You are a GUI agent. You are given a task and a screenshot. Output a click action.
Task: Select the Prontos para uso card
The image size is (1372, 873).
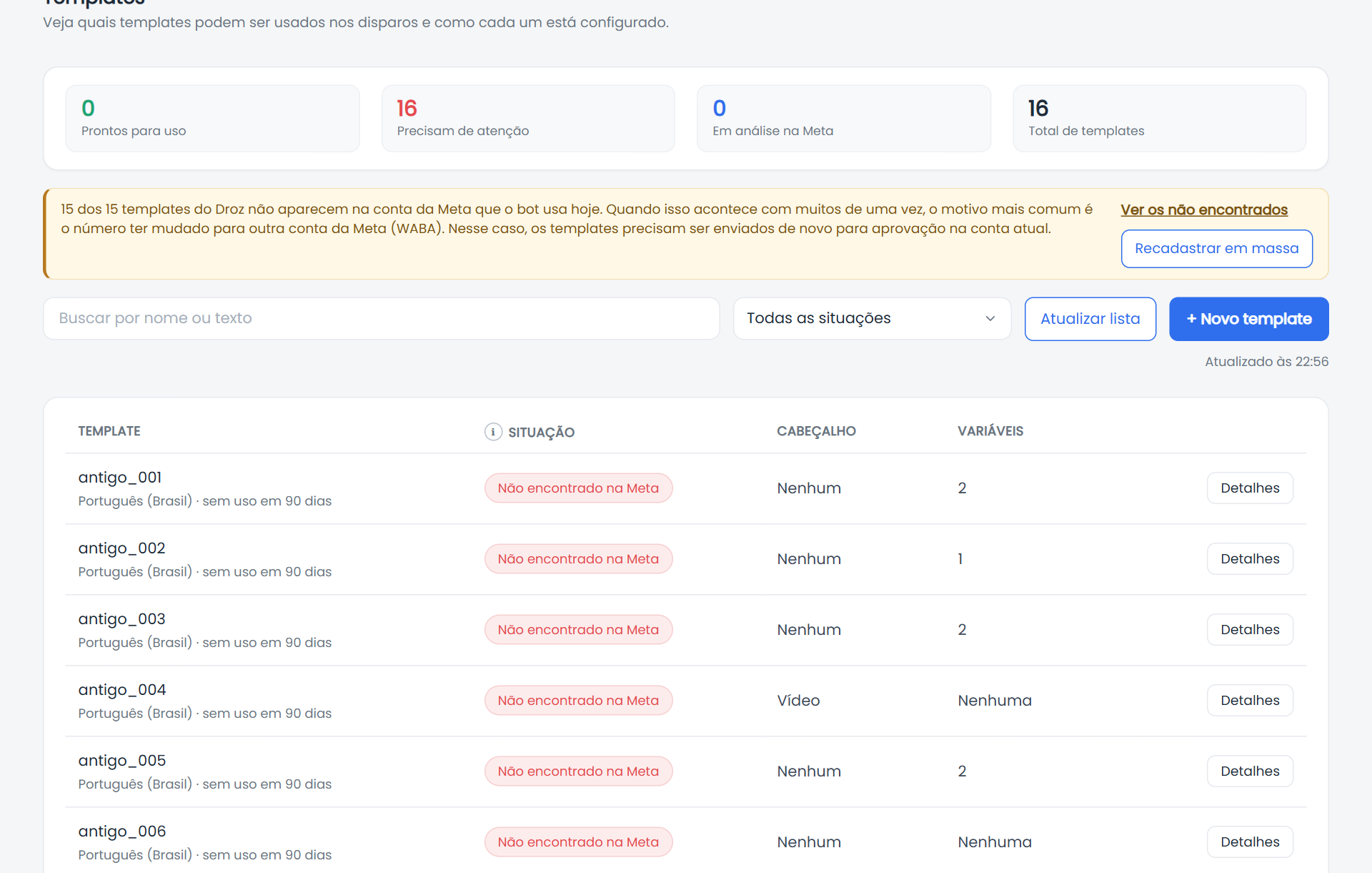pyautogui.click(x=212, y=119)
